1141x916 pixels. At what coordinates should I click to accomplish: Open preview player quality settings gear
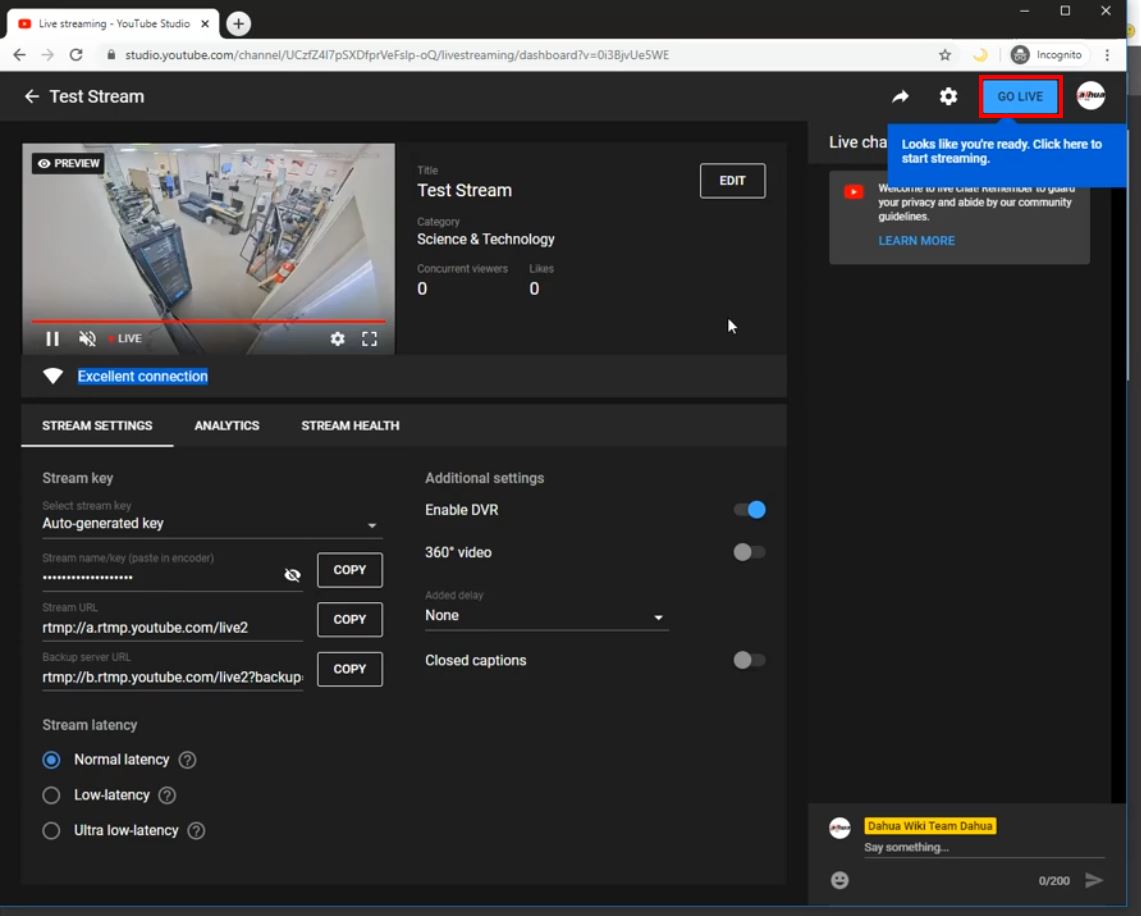[338, 339]
